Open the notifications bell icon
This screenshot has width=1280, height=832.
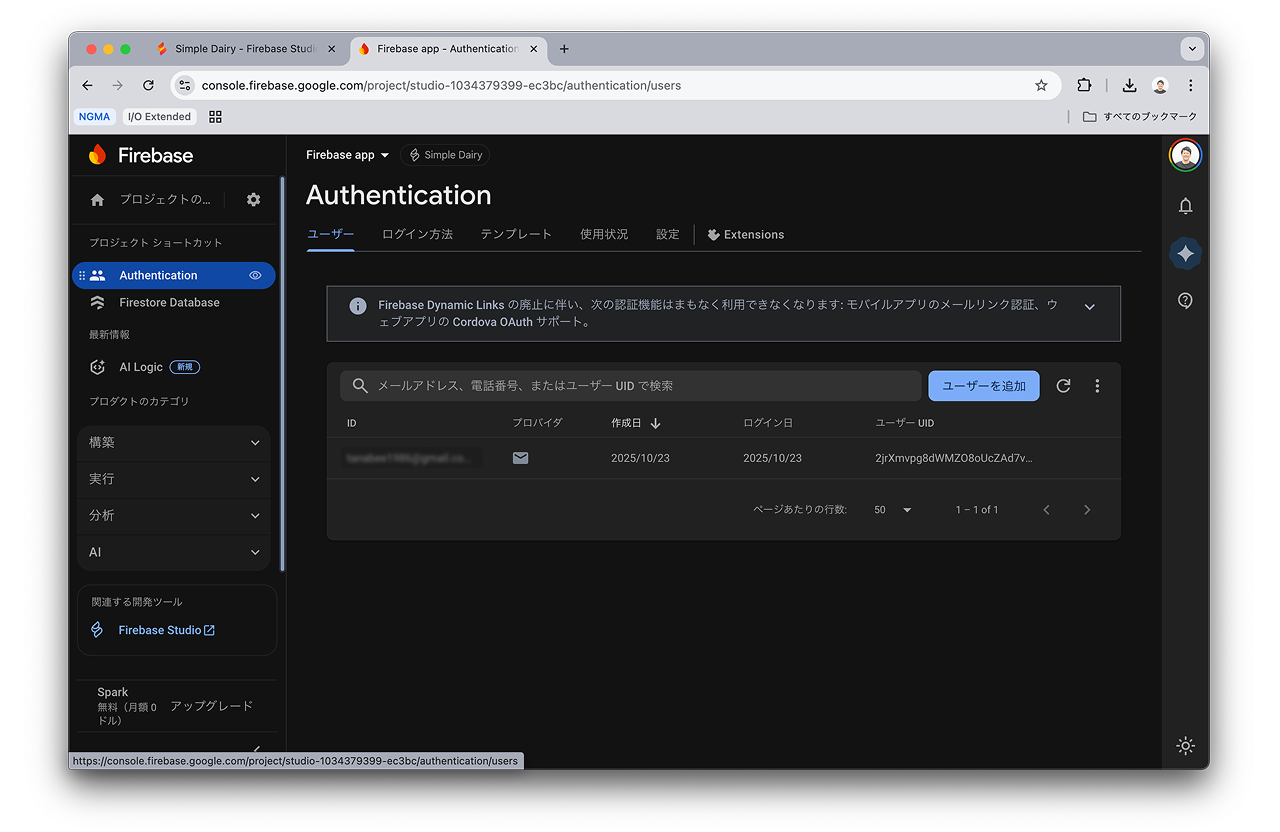(x=1185, y=205)
